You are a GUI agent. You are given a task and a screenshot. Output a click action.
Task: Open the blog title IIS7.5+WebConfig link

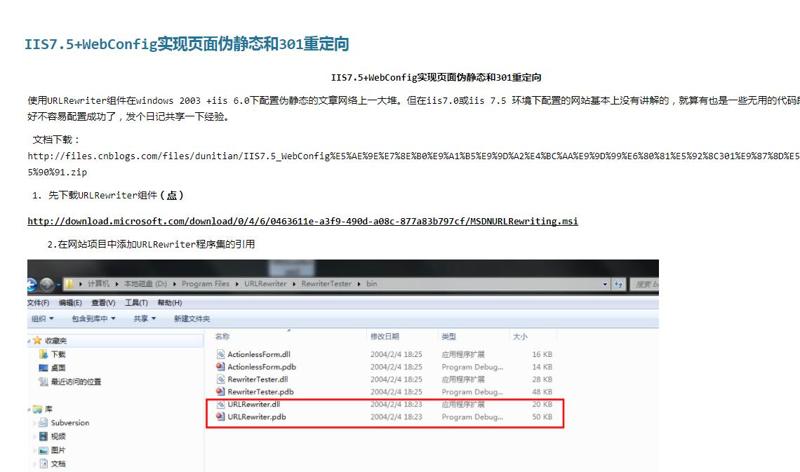point(187,44)
